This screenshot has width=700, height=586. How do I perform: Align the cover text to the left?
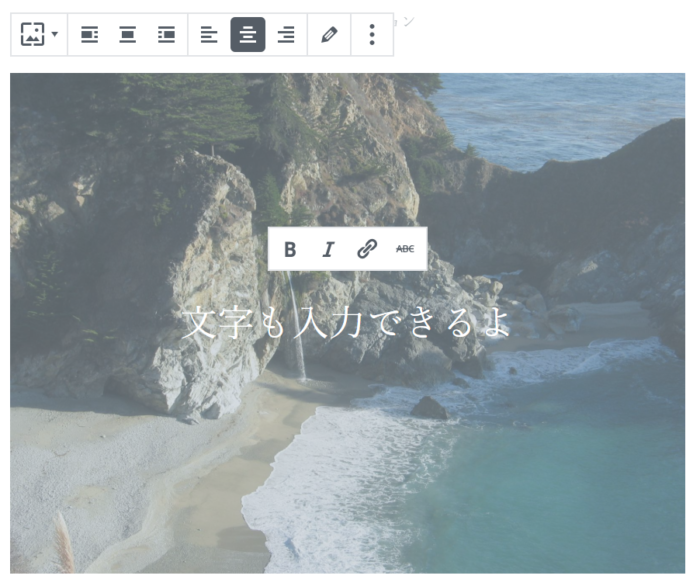tap(208, 35)
